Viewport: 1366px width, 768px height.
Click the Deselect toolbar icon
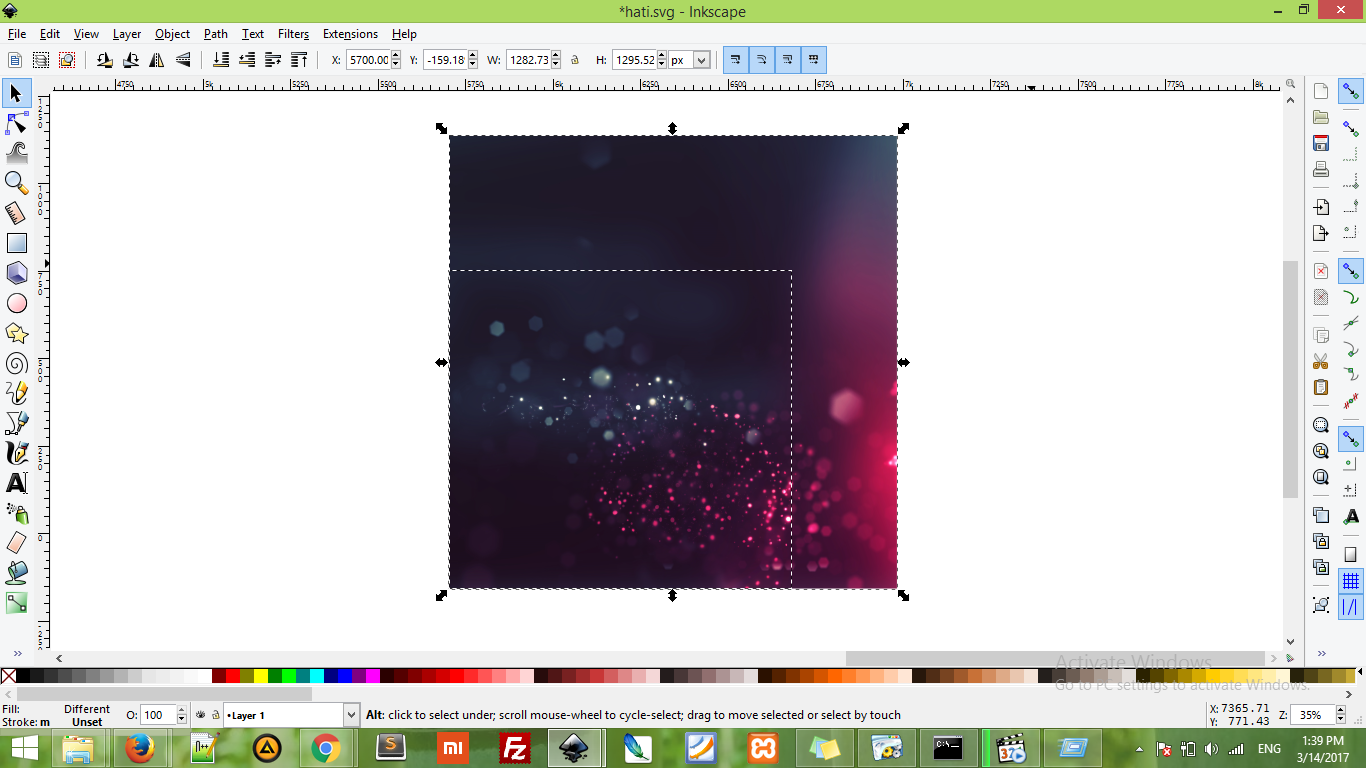pos(67,60)
